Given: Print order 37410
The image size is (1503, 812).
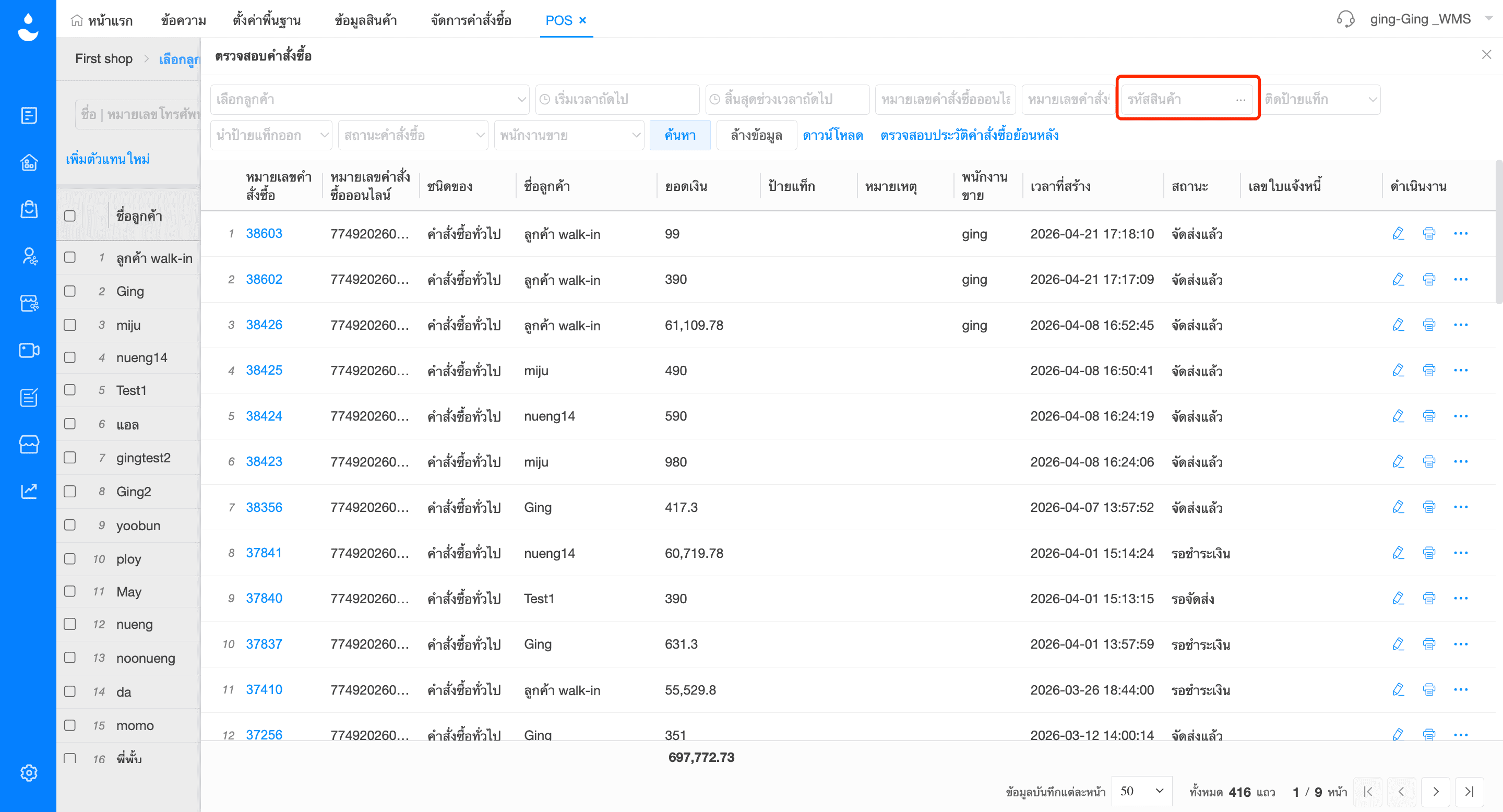Looking at the screenshot, I should click(1429, 689).
